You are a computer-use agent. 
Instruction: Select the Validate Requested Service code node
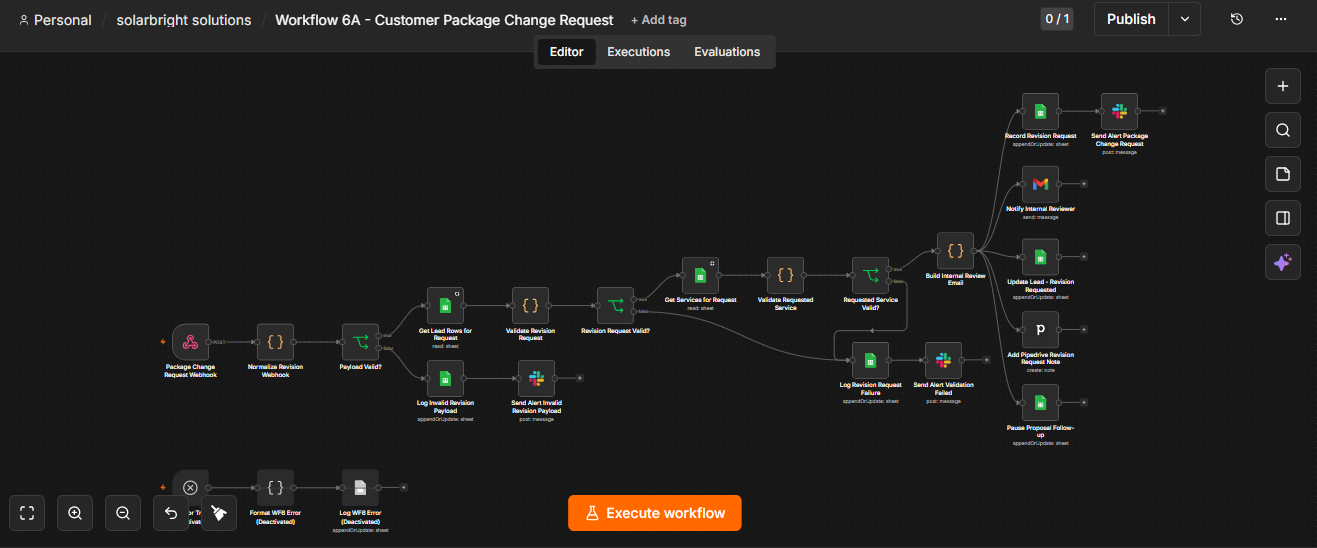point(785,275)
